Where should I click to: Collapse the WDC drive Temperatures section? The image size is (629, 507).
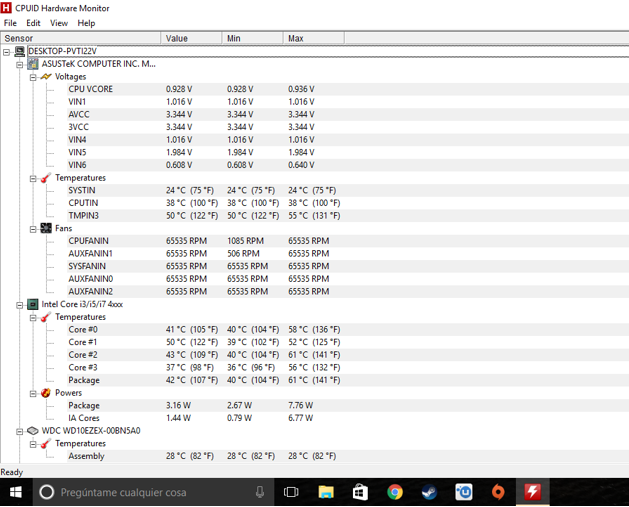[x=33, y=444]
